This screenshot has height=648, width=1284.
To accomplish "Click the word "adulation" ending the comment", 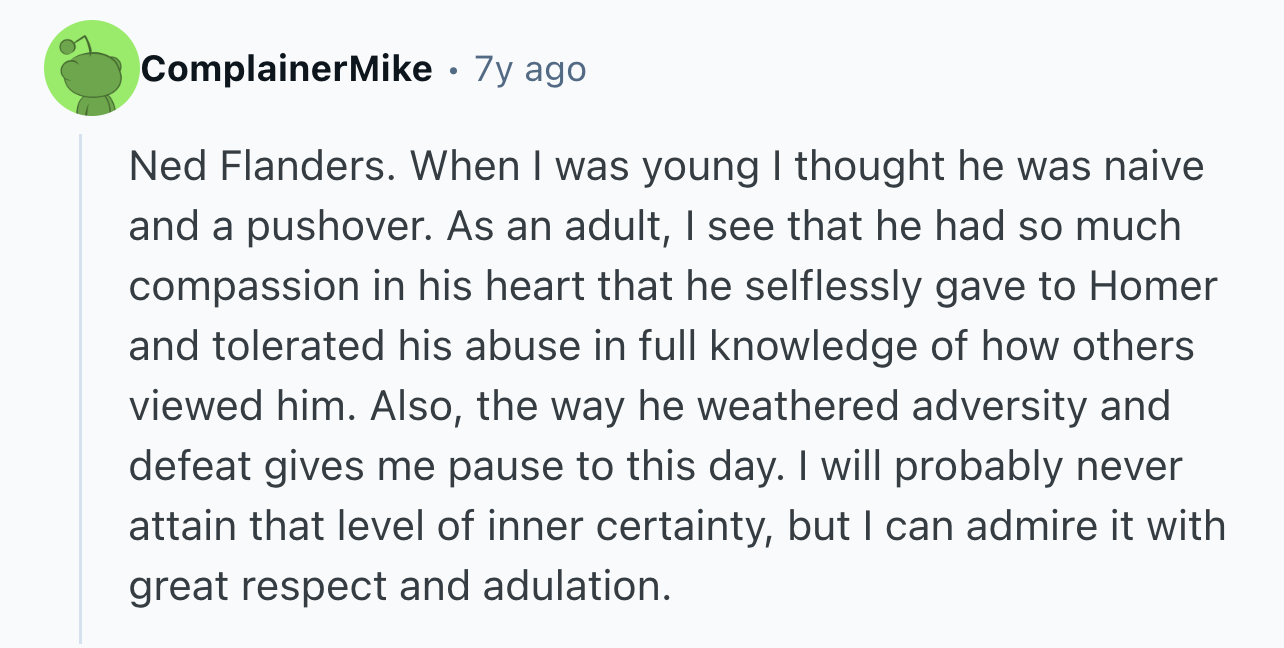I will (576, 586).
